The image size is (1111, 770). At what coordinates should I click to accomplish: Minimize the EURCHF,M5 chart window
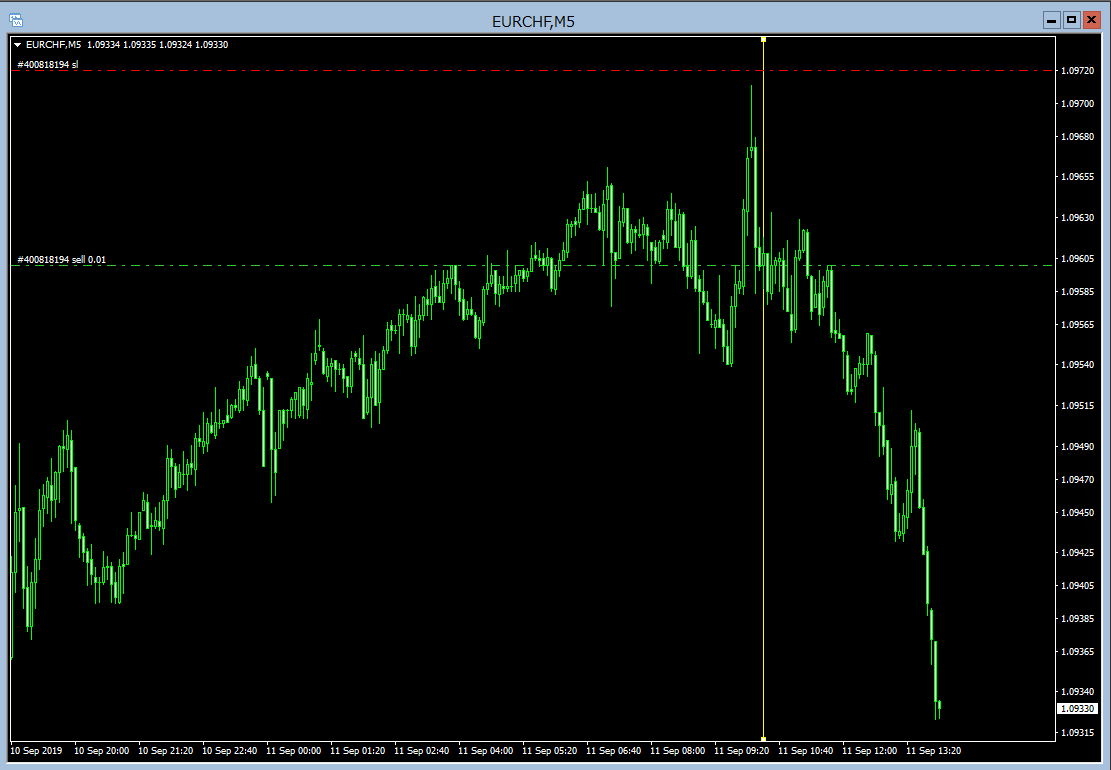click(x=1051, y=21)
